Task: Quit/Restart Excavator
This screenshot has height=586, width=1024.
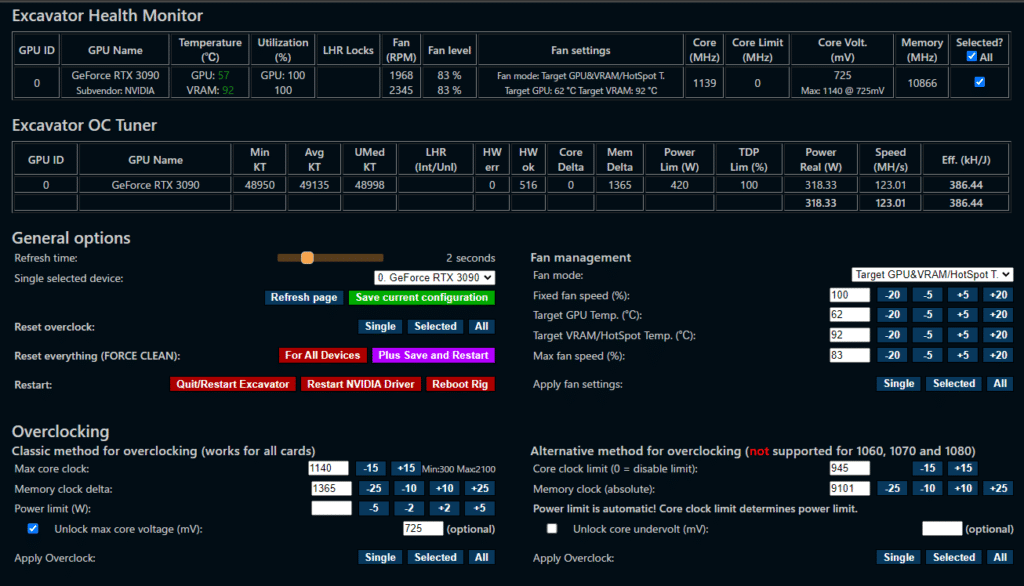Action: pyautogui.click(x=232, y=384)
